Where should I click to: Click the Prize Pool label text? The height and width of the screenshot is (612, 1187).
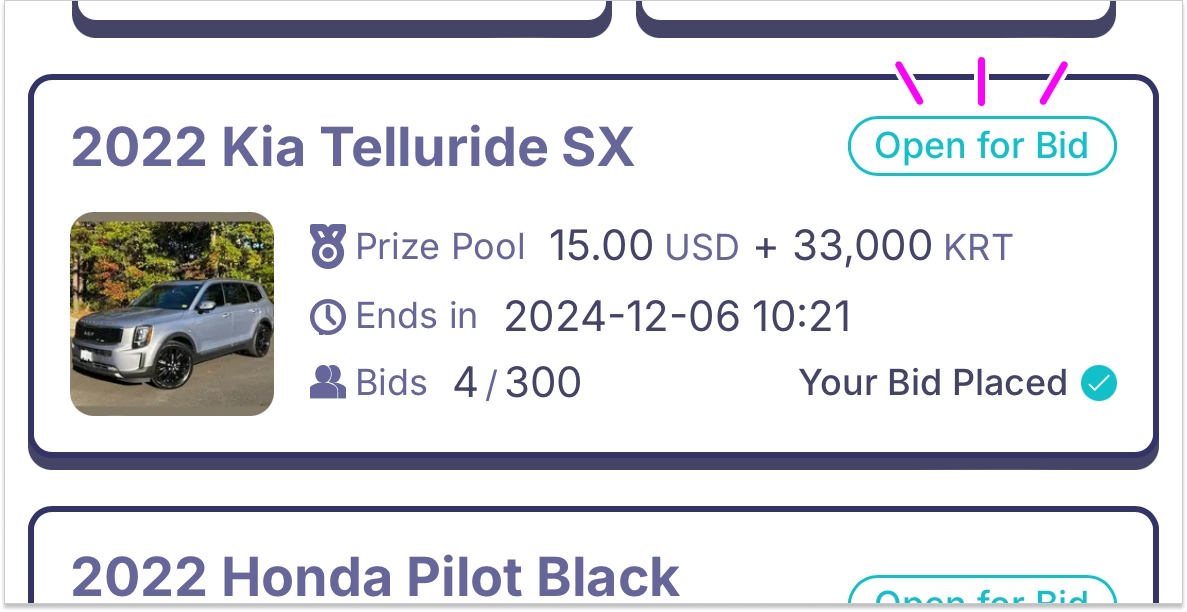[440, 247]
